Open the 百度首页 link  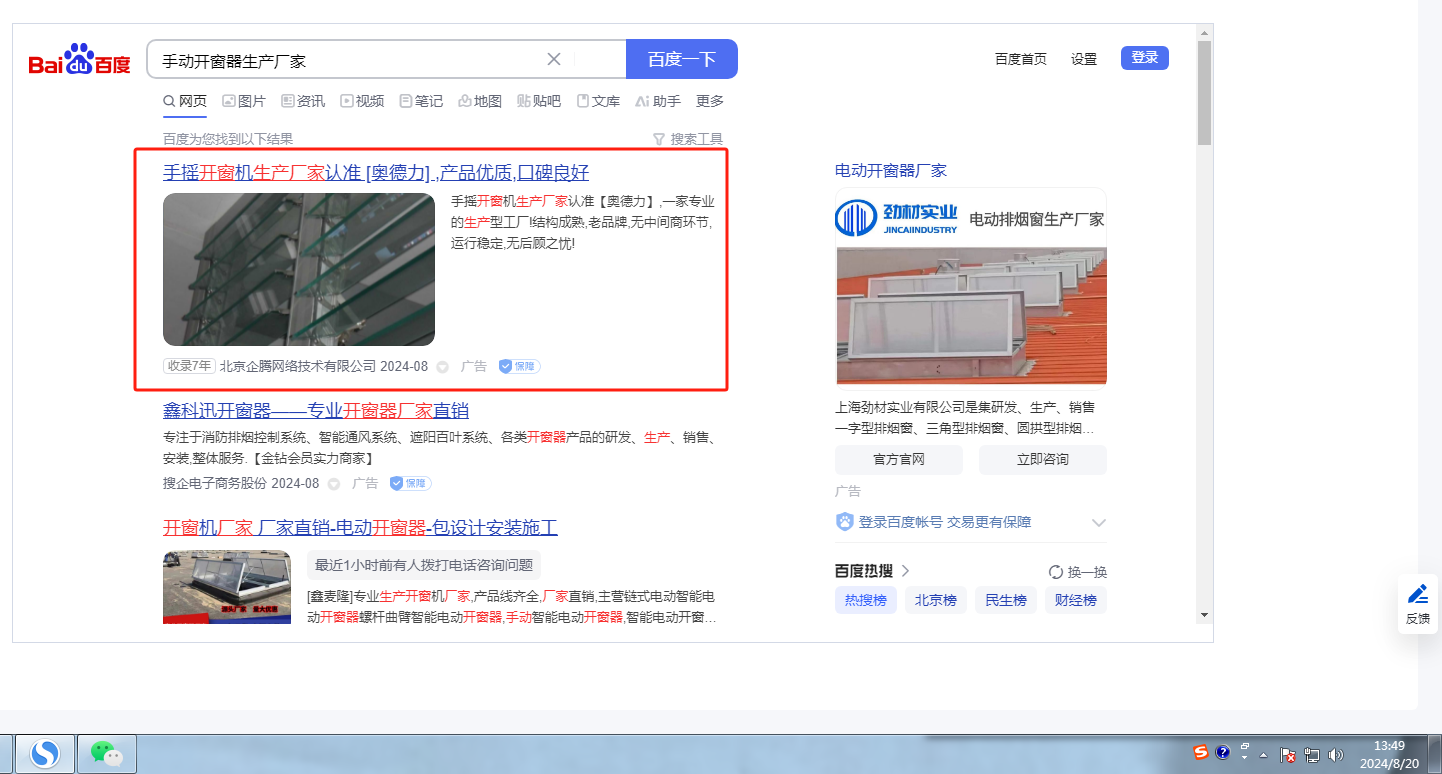pyautogui.click(x=1021, y=59)
